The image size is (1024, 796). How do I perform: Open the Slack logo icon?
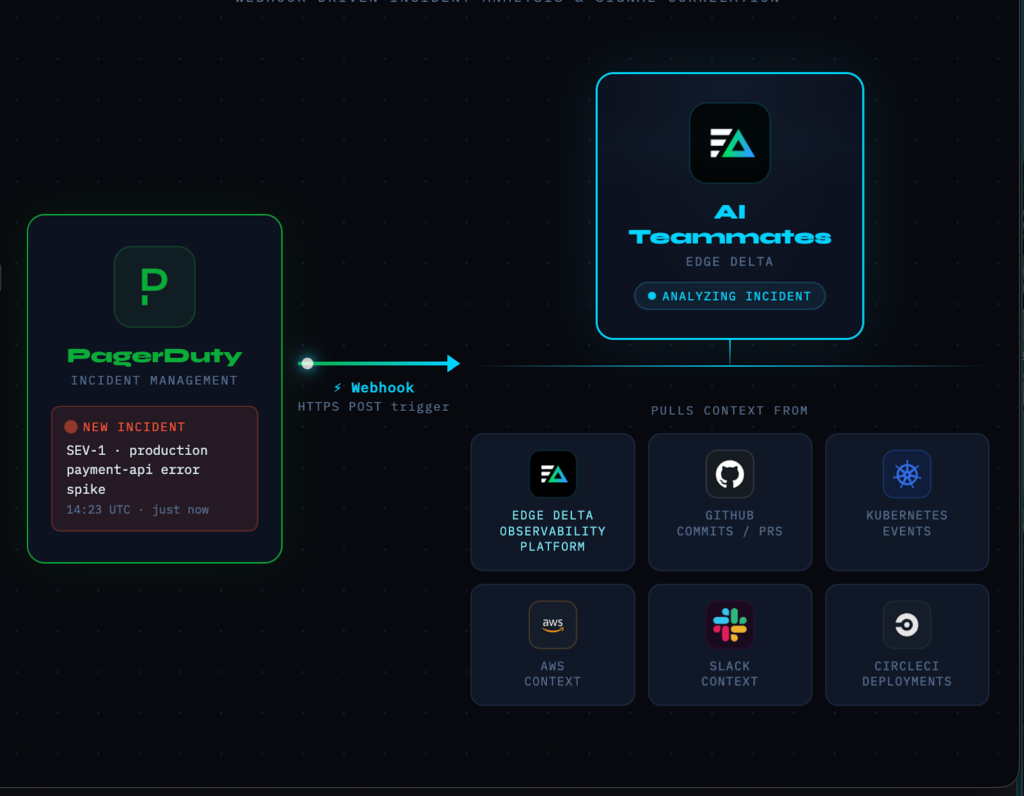729,625
